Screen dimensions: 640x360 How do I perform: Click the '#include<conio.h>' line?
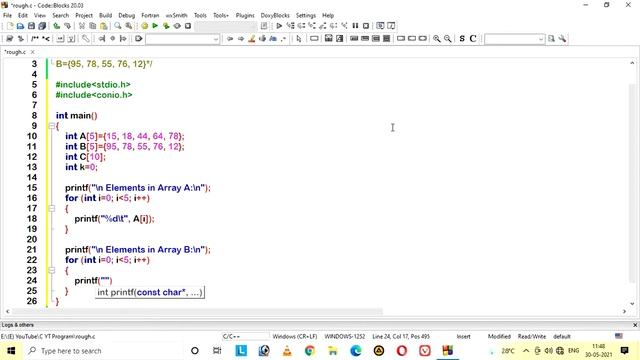tap(94, 95)
